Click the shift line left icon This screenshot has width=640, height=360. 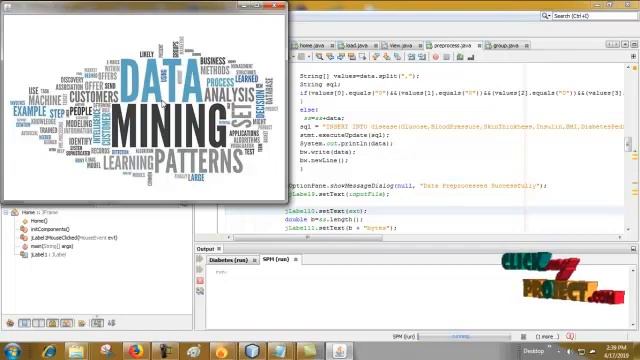411,57
